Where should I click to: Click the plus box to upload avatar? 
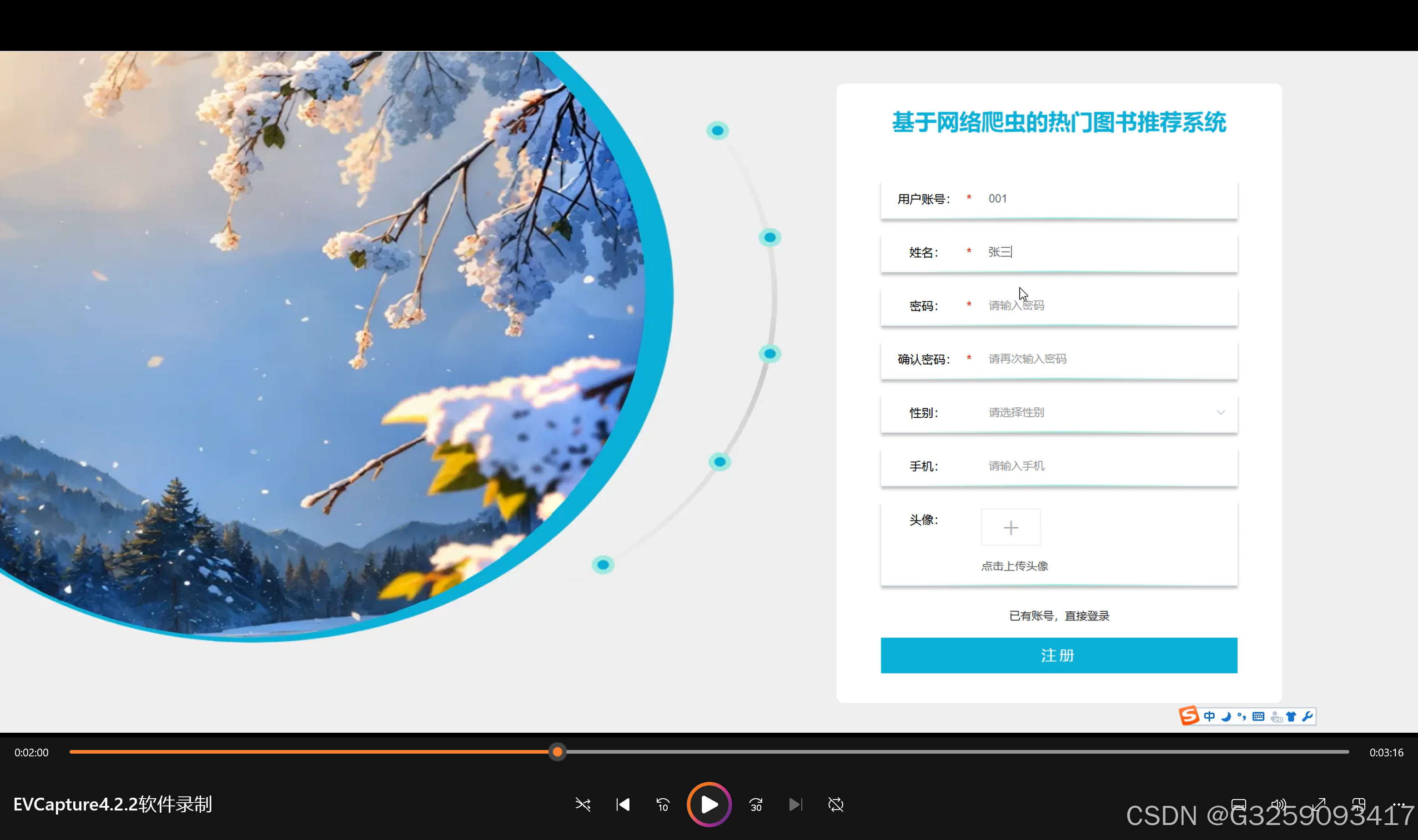click(1010, 528)
